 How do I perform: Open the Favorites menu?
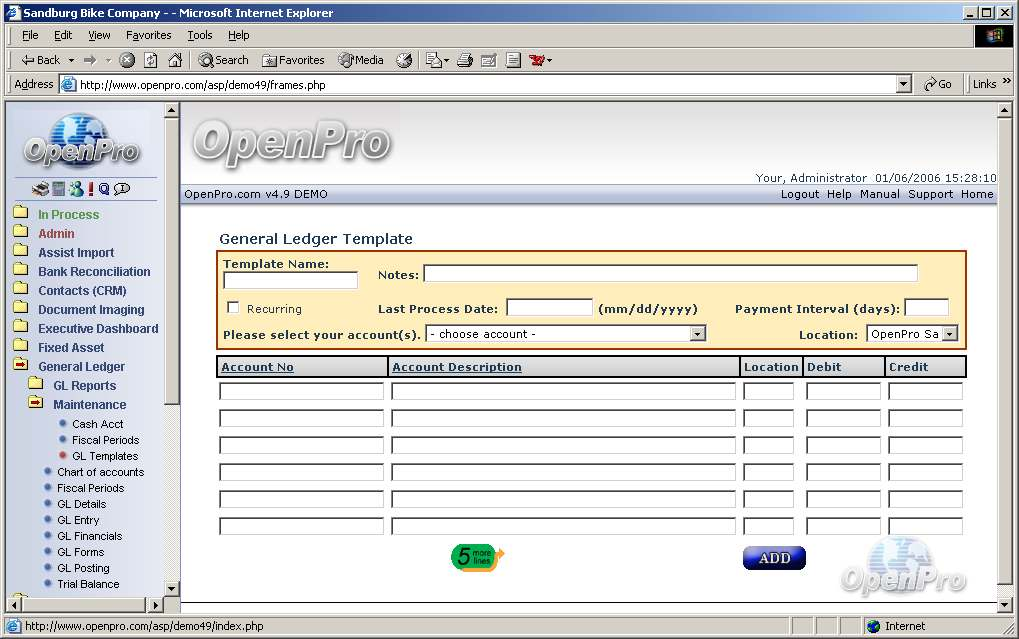coord(148,35)
